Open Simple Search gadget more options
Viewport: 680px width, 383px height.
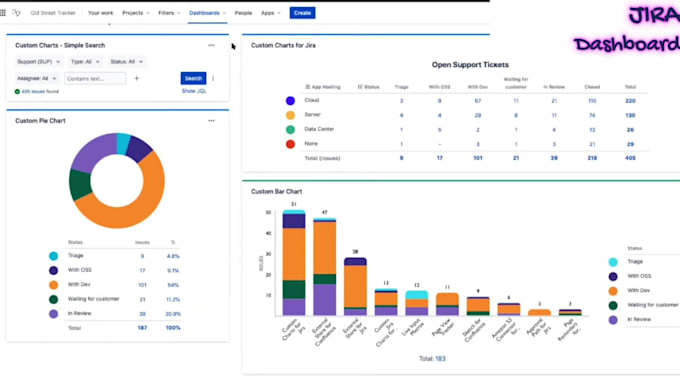[211, 45]
